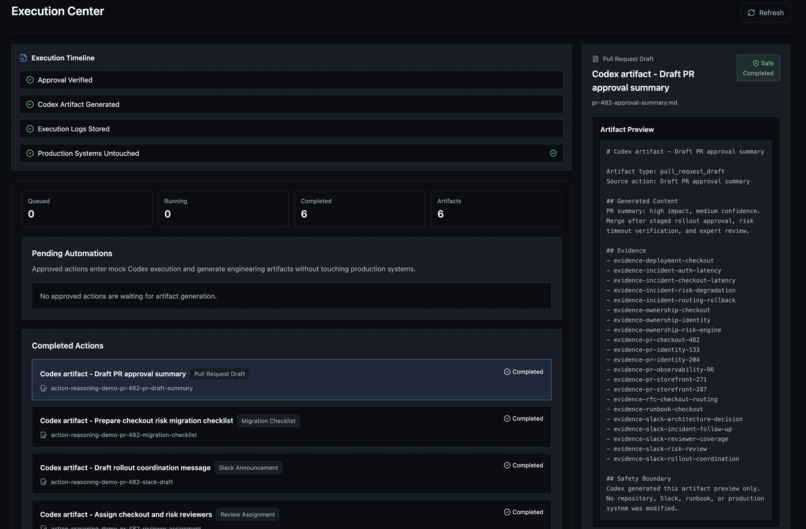Click the Pending Automations heading
806x529 pixels.
point(72,253)
